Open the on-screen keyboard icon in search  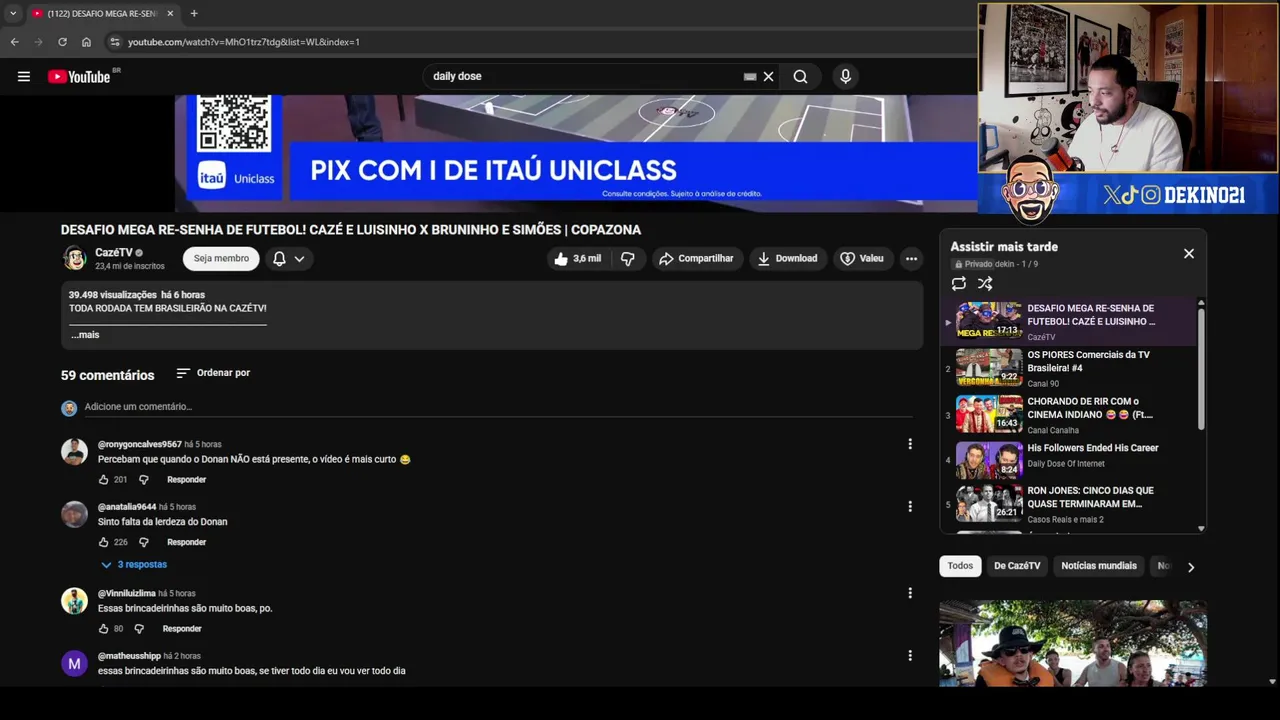(x=750, y=76)
